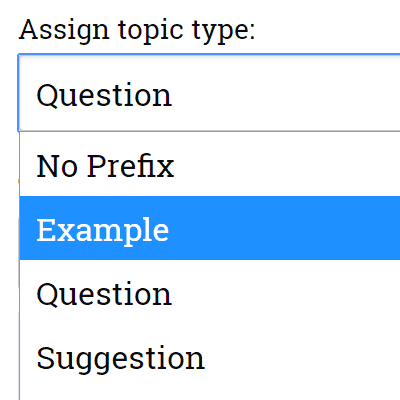
Task: Focus the dropdown using the 'Assign topic type' text
Action: point(137,31)
